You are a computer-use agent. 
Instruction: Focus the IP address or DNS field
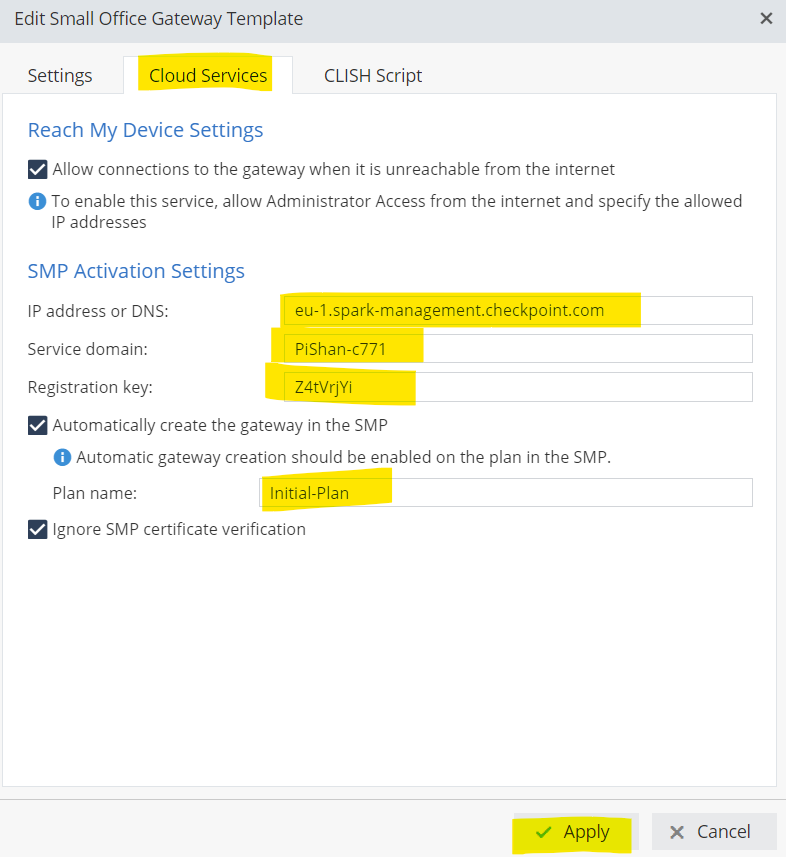click(517, 310)
